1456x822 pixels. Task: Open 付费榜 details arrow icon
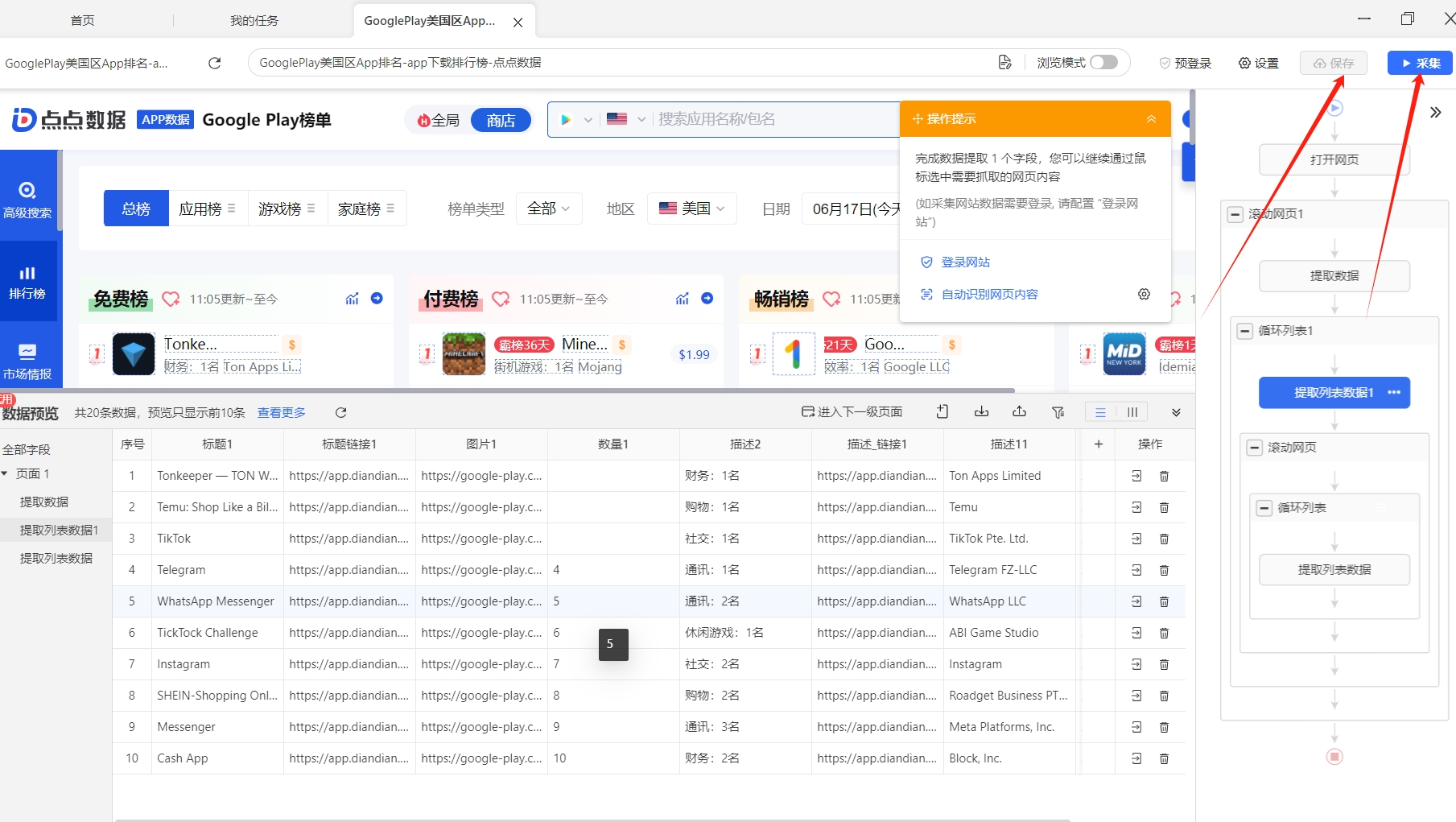point(707,298)
